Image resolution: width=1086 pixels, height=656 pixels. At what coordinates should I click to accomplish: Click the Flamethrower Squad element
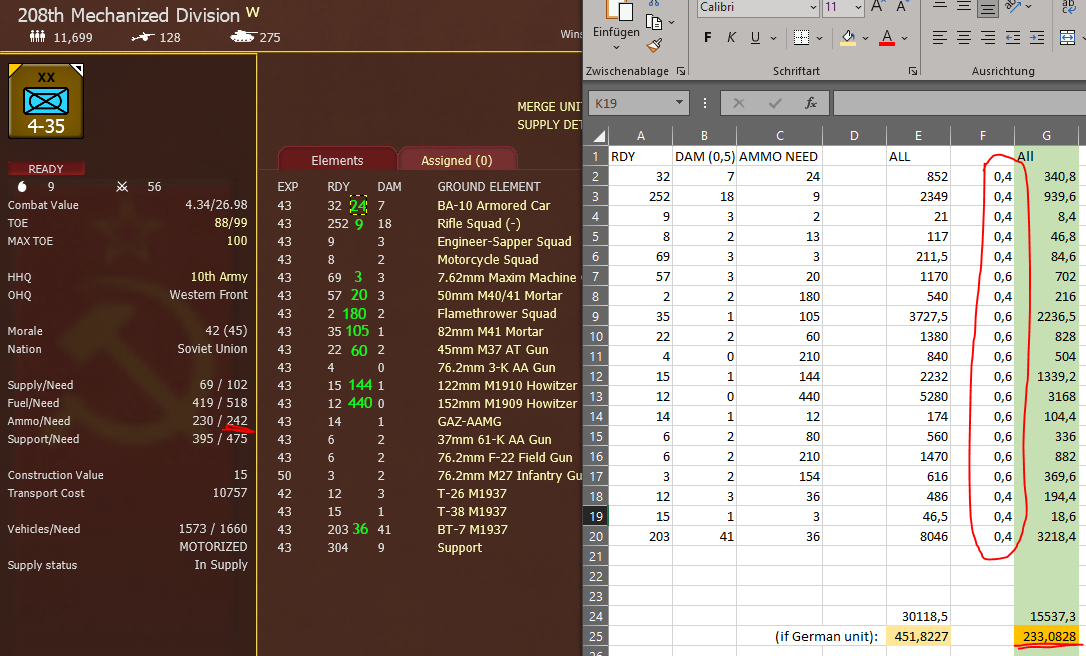click(497, 314)
